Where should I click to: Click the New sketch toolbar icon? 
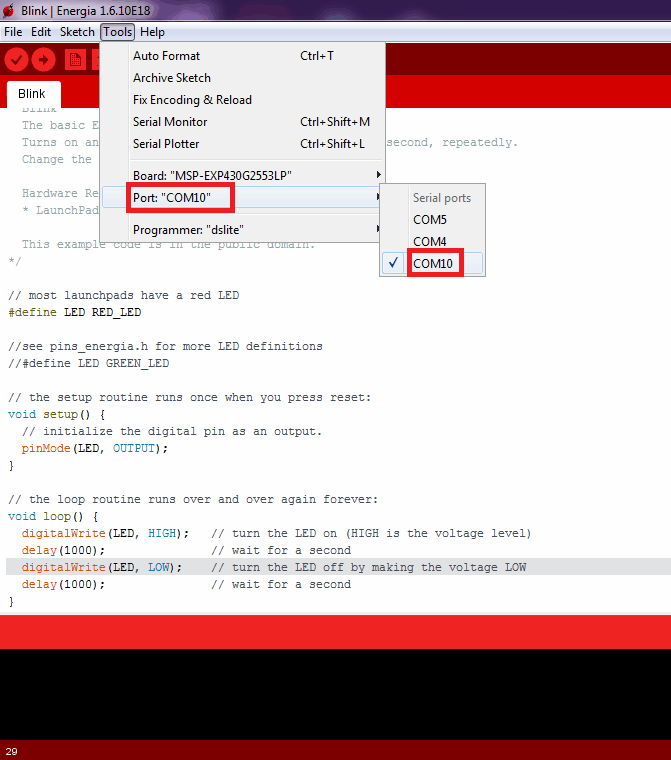point(75,60)
